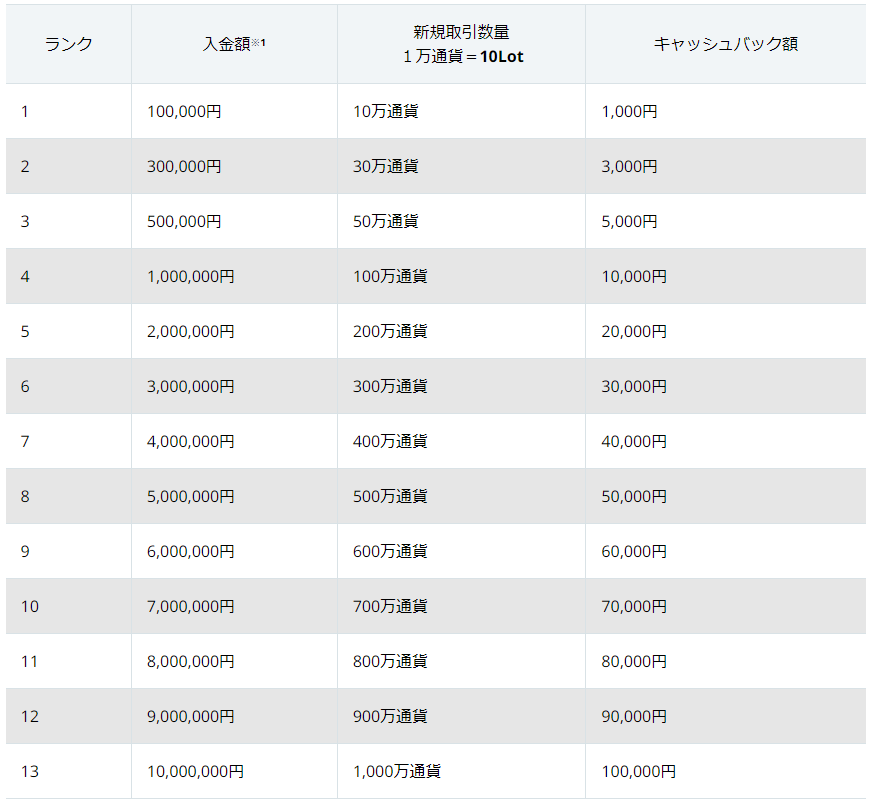Select the 800万通貨 trade volume cell
This screenshot has width=871, height=805.
click(x=390, y=661)
